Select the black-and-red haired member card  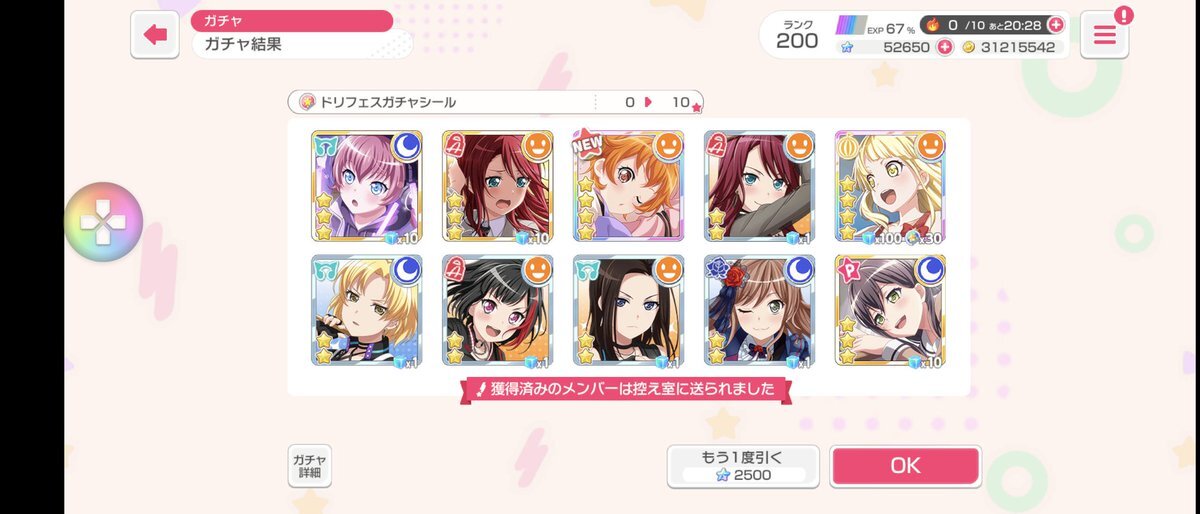click(x=497, y=310)
